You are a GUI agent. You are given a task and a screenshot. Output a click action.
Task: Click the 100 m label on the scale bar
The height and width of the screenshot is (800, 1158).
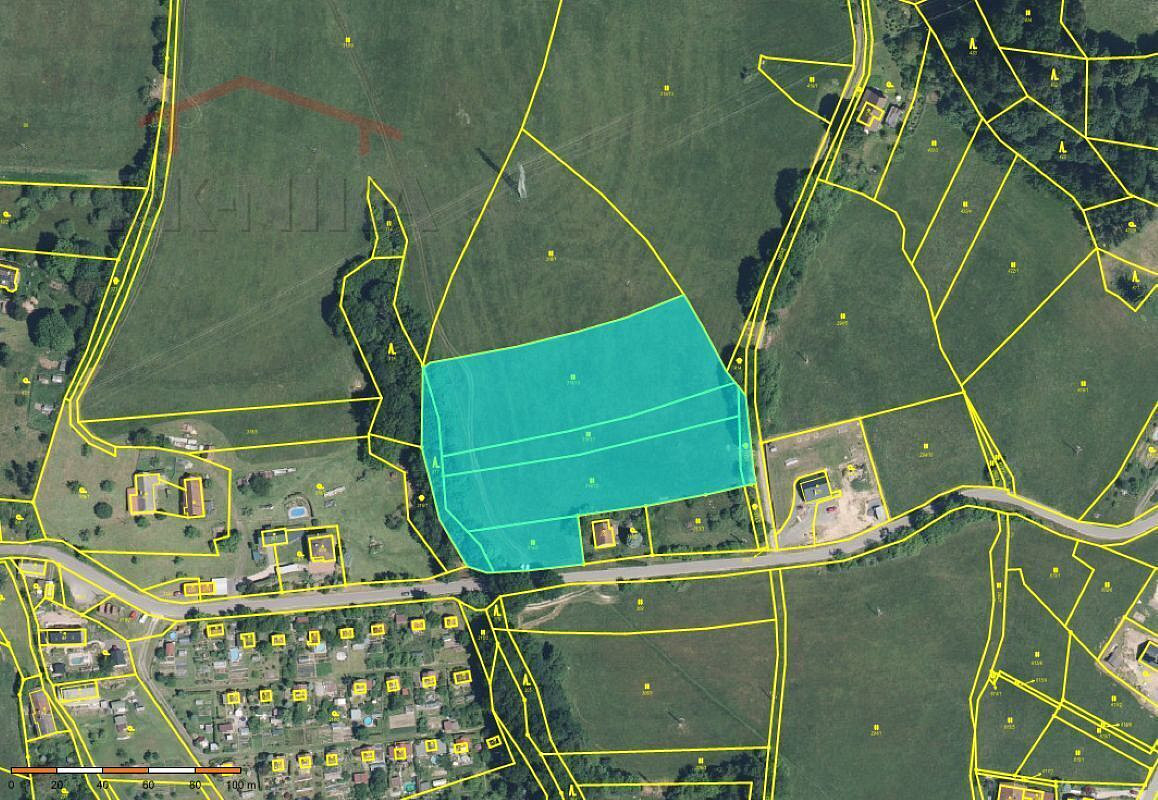tap(241, 784)
